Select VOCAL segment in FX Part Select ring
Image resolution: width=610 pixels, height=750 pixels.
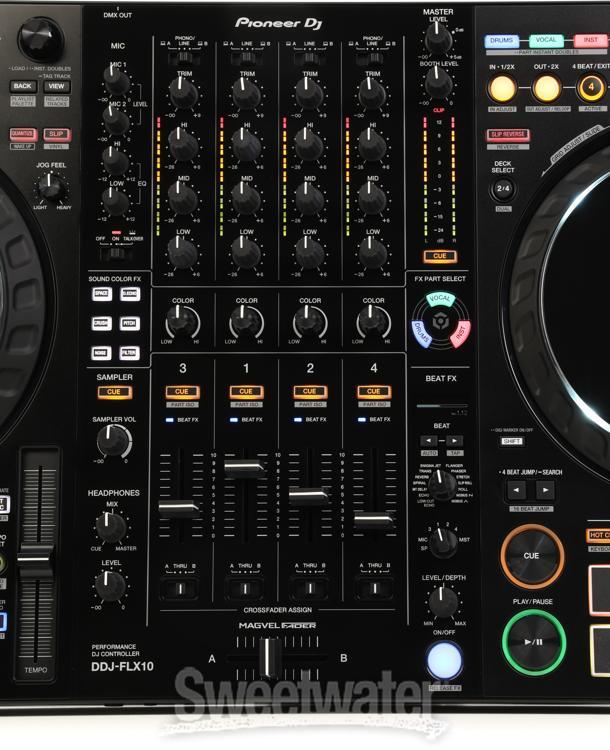440,299
